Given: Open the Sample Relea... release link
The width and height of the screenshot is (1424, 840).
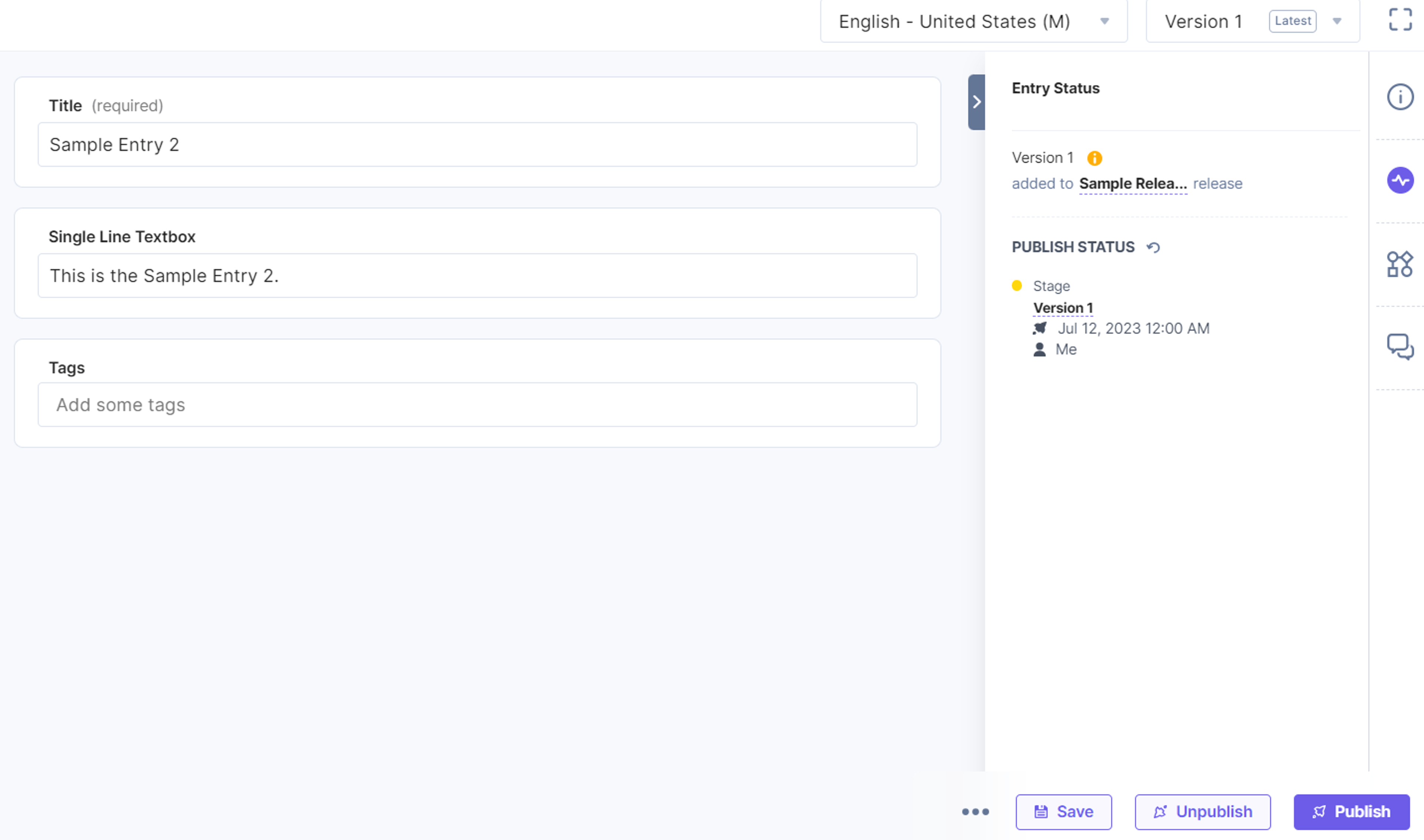Looking at the screenshot, I should pos(1133,184).
